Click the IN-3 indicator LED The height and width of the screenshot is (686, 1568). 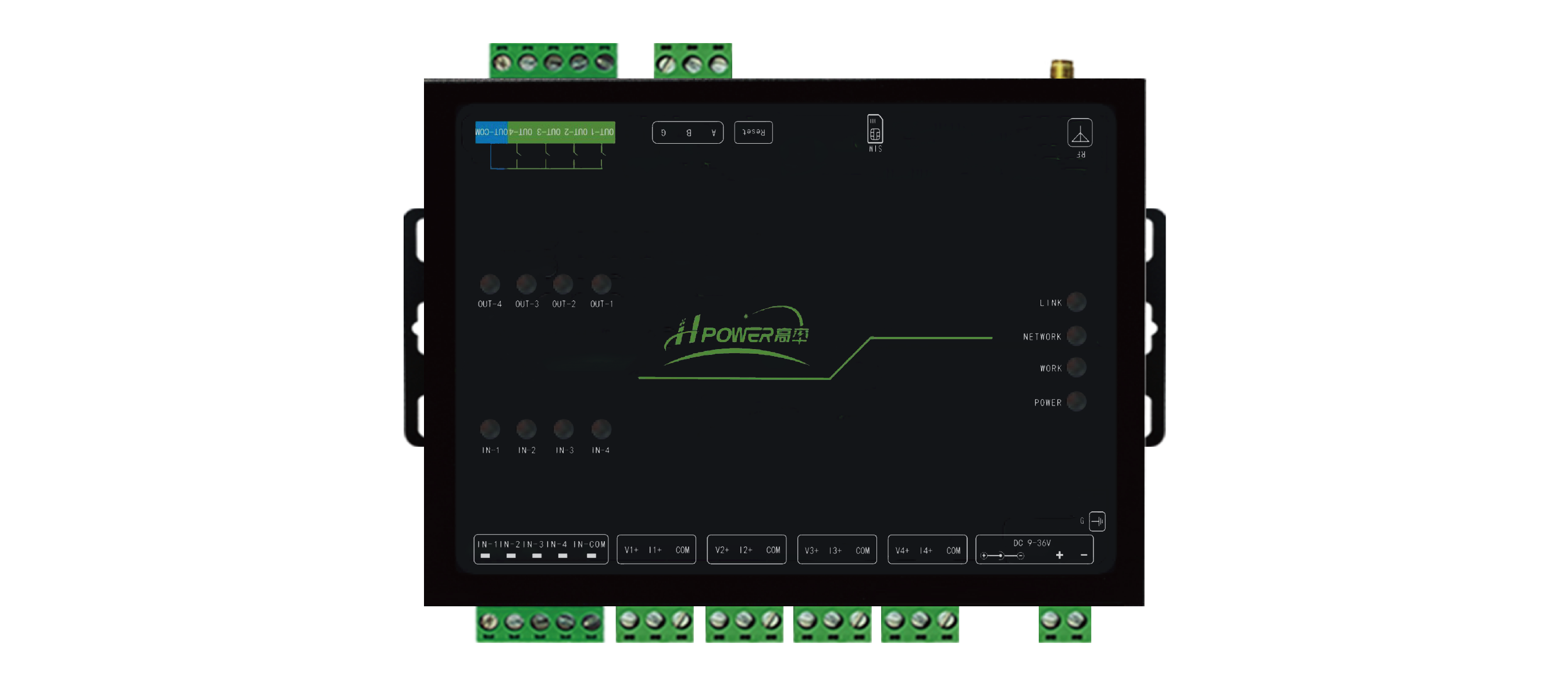(563, 429)
